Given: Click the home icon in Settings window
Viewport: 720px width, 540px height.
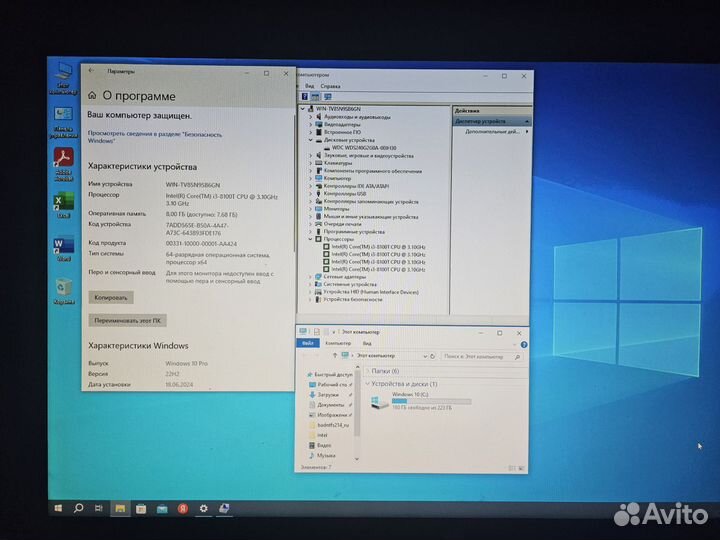Looking at the screenshot, I should 92,96.
